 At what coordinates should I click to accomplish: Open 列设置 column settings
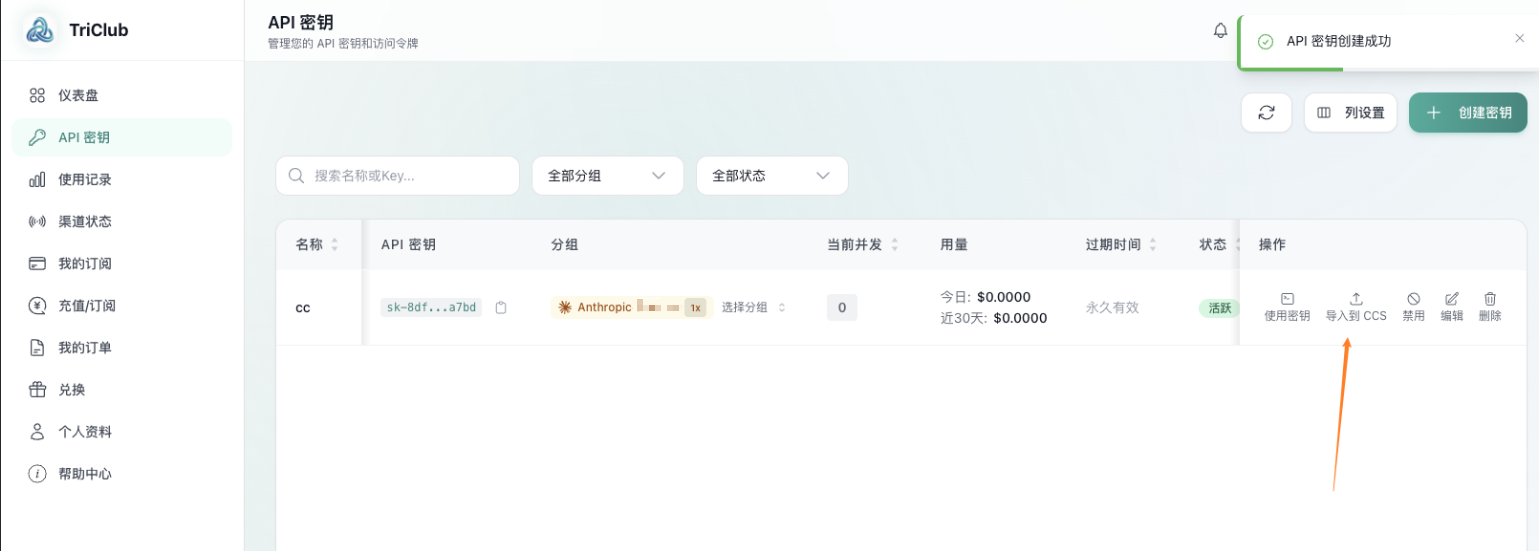coord(1350,113)
